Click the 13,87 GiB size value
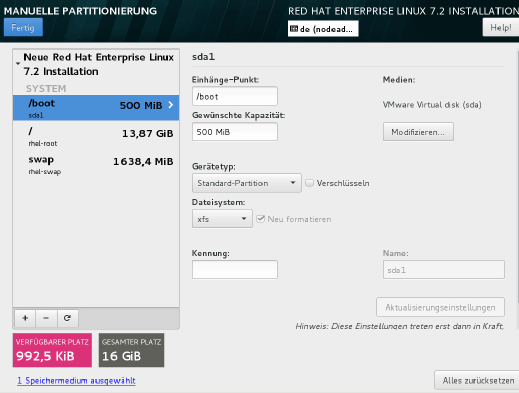The height and width of the screenshot is (393, 519). 147,134
